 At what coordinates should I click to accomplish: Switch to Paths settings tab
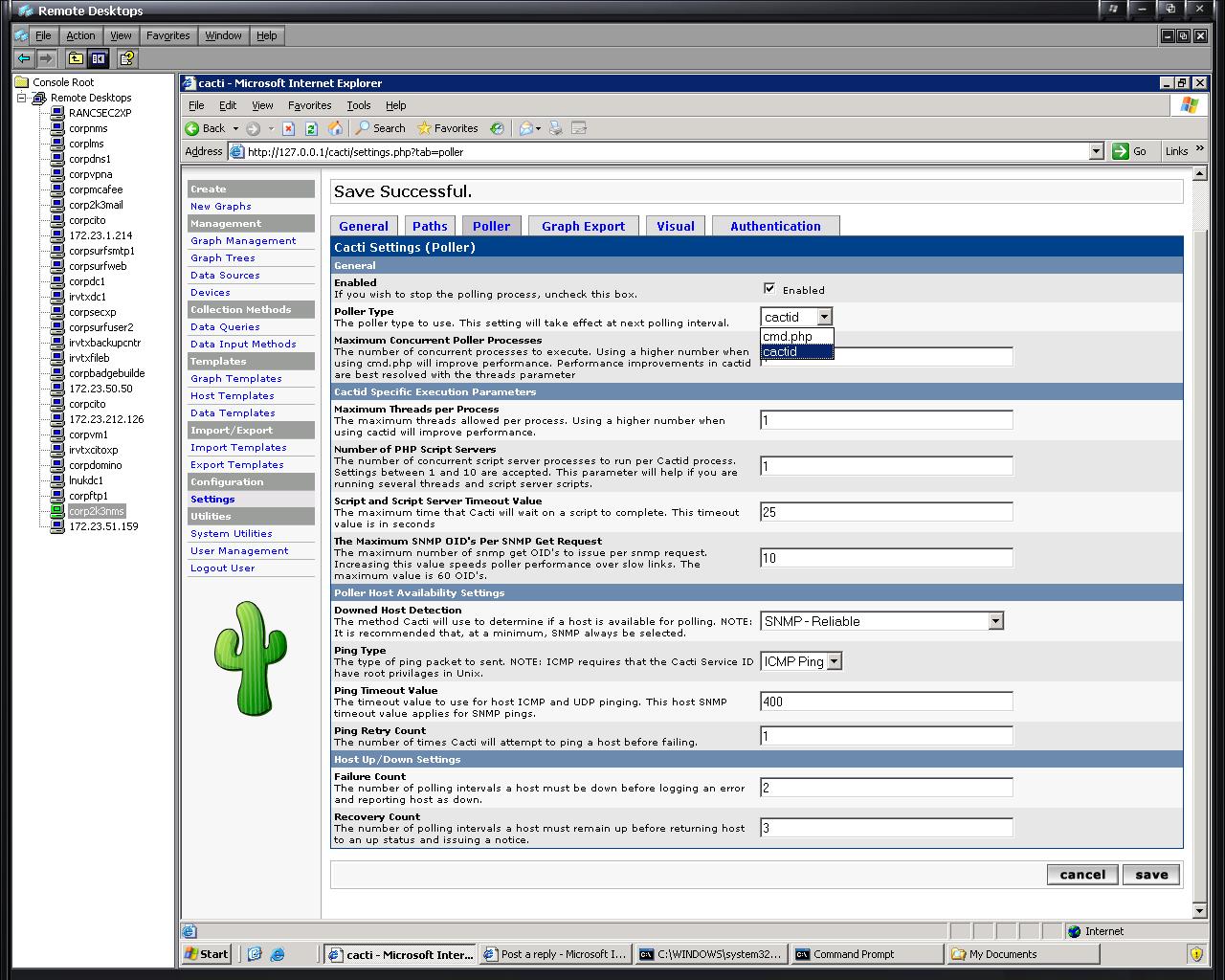click(x=430, y=226)
